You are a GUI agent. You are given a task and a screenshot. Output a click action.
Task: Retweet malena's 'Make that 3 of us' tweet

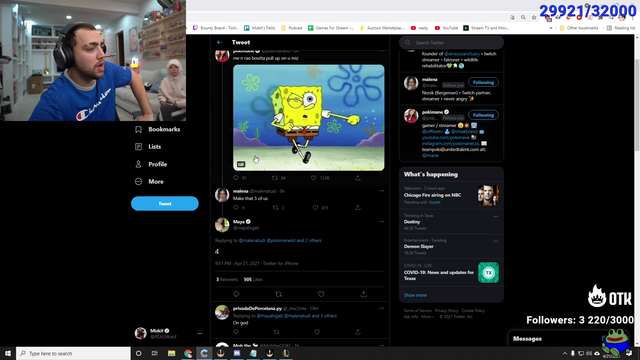coord(276,208)
